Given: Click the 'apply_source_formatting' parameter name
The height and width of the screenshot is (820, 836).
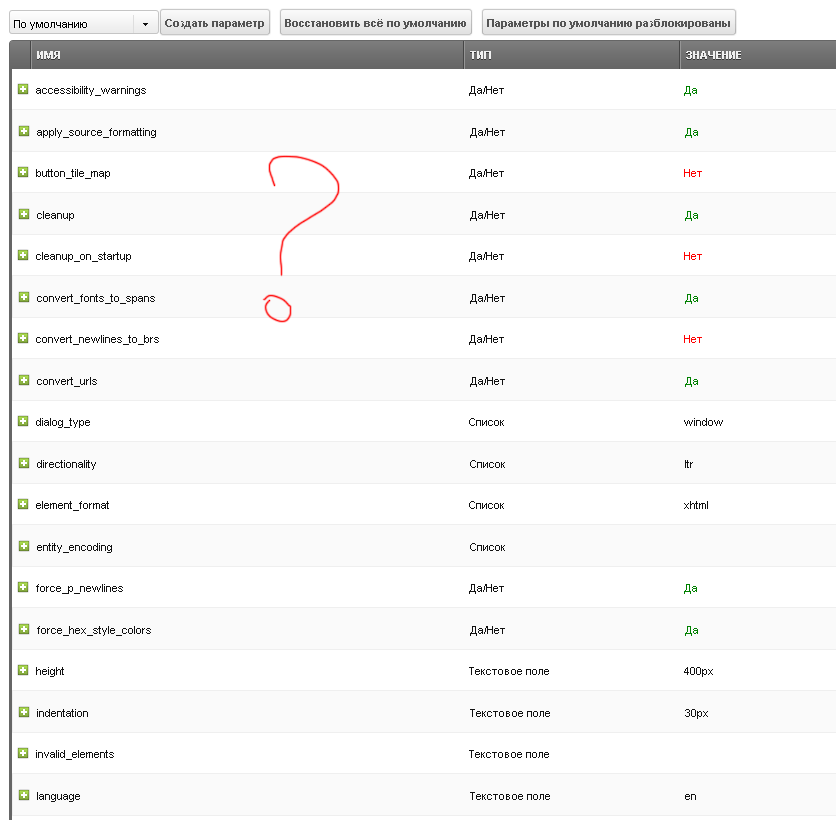Looking at the screenshot, I should coord(97,132).
